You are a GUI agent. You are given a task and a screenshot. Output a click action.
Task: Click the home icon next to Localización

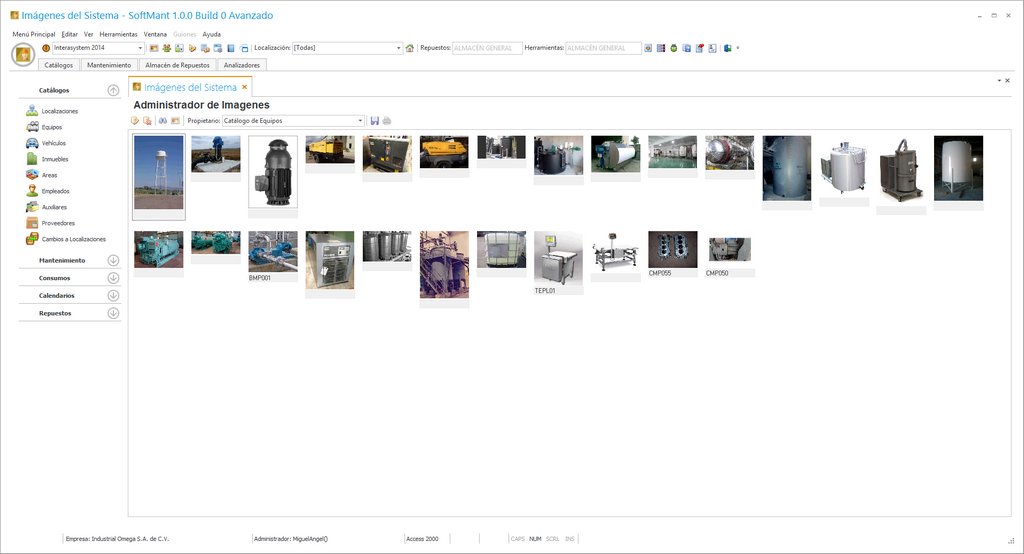[410, 48]
